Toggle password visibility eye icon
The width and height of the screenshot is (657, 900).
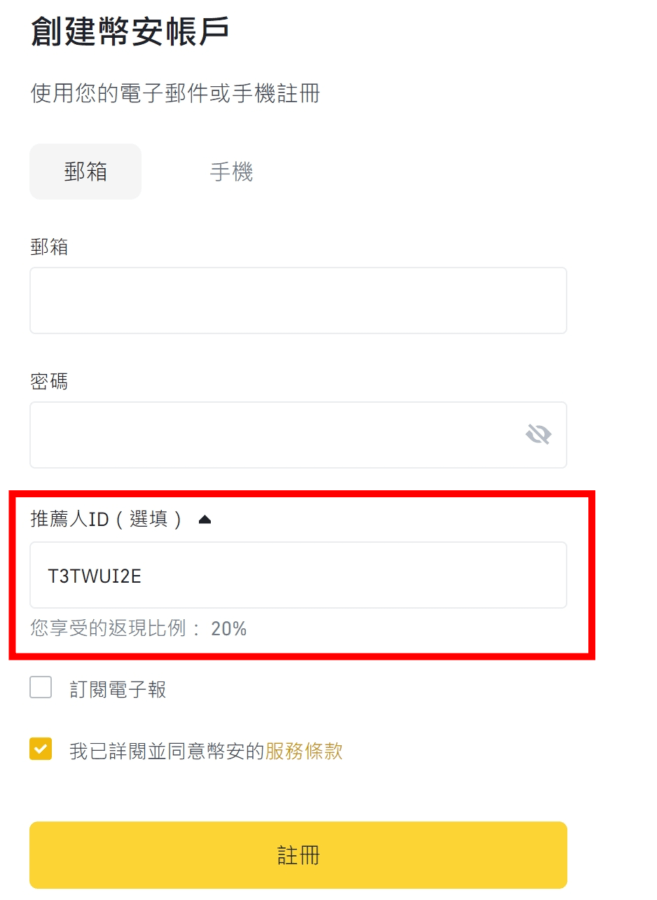(x=538, y=435)
